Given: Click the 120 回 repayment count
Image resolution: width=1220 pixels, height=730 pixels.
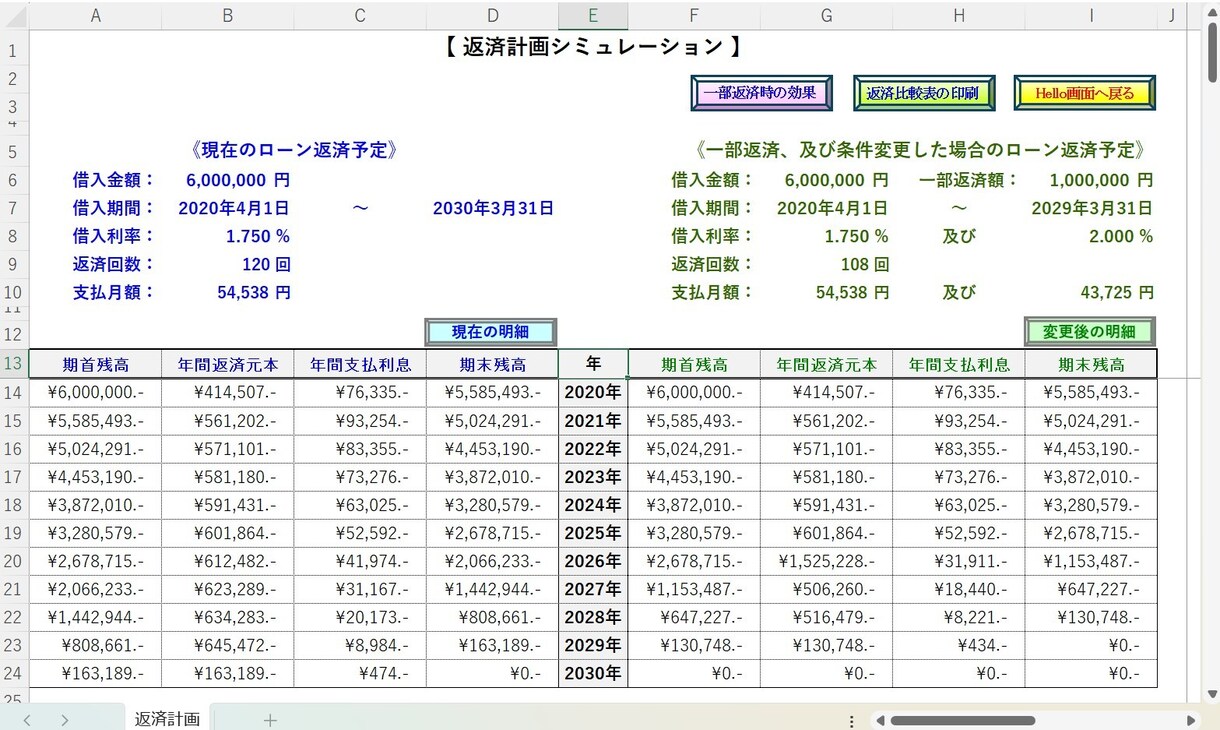Looking at the screenshot, I should pyautogui.click(x=266, y=264).
